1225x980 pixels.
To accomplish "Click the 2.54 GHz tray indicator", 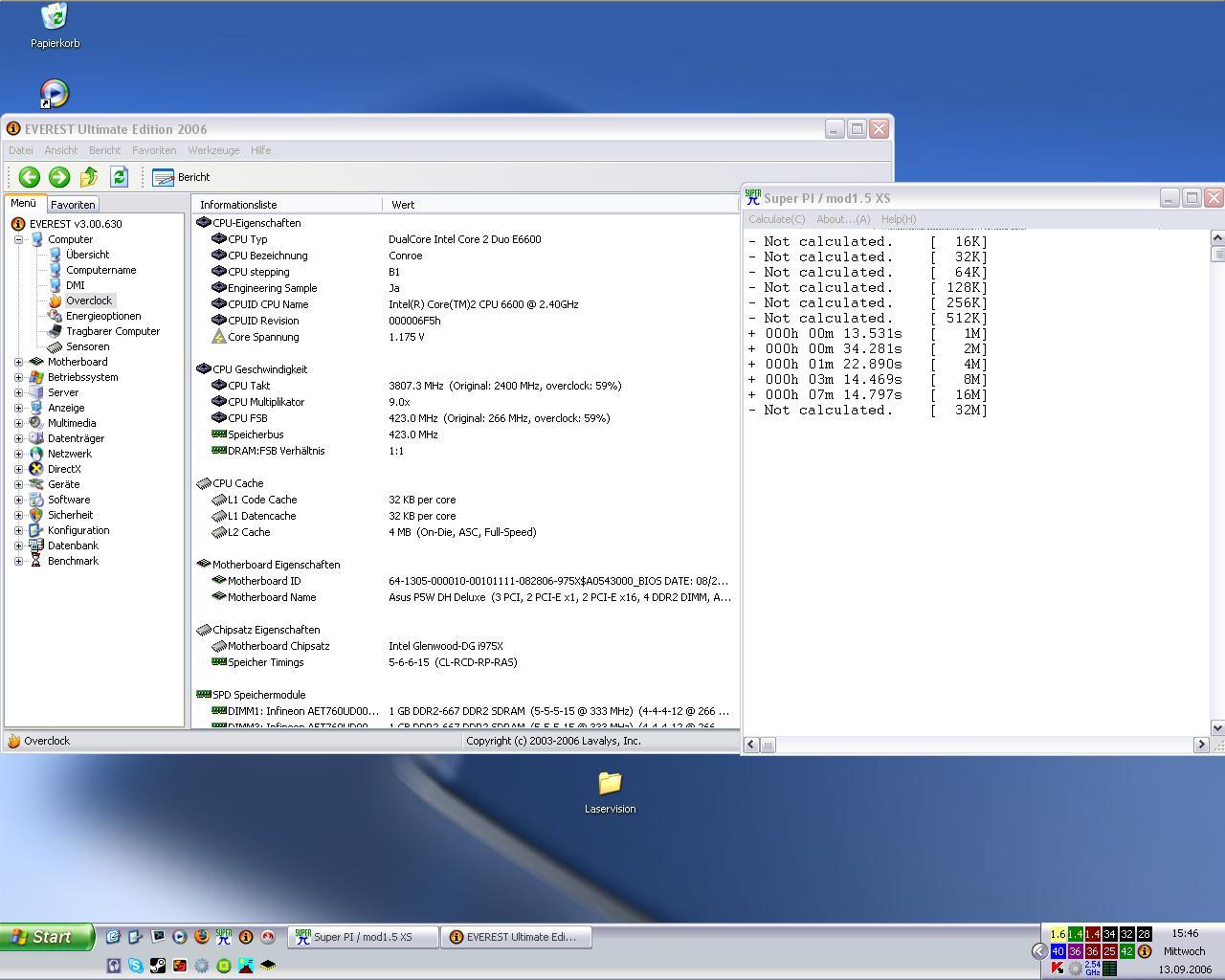I will 1092,969.
